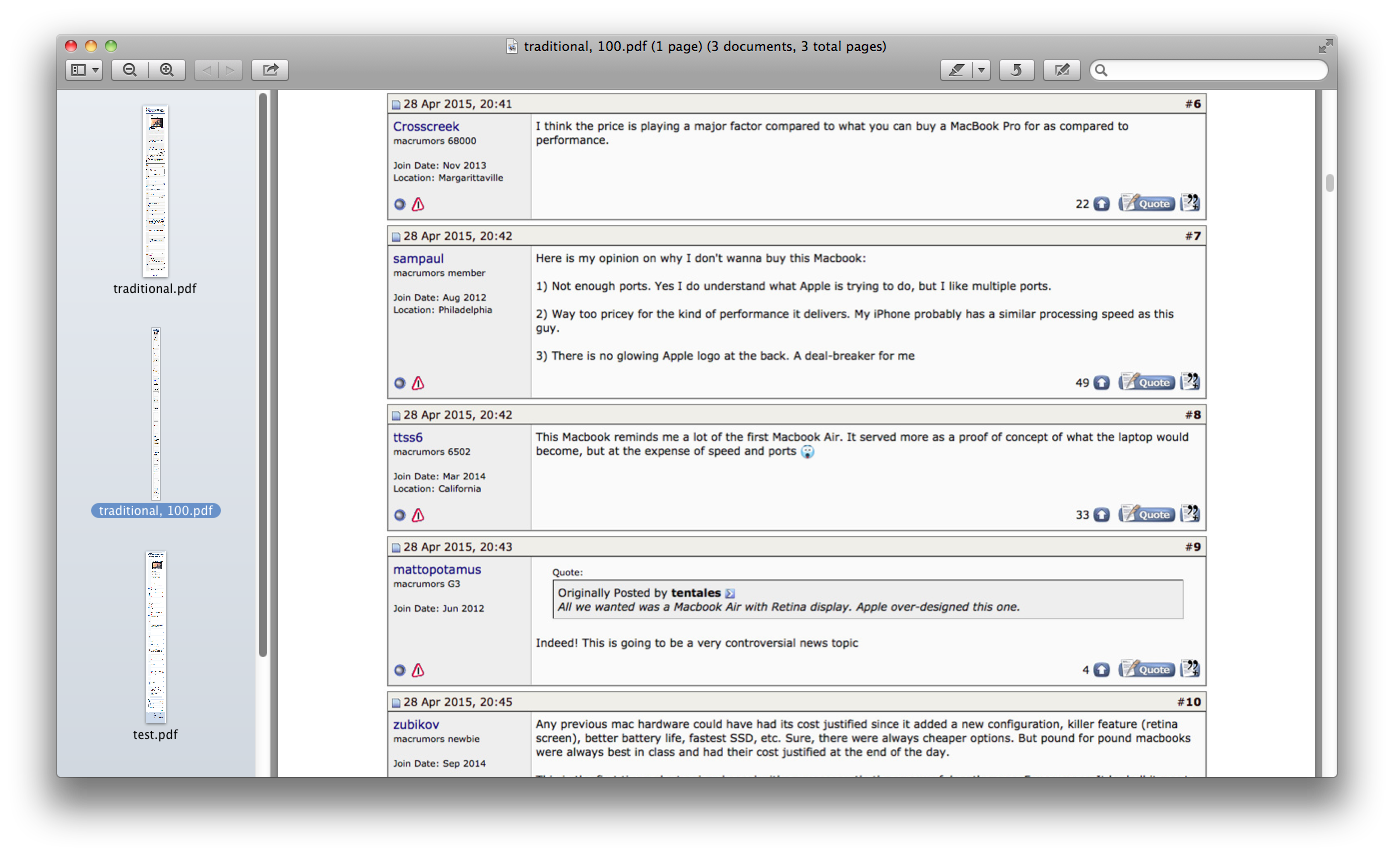Click the "test.pdf" file name label
Viewport: 1394px width, 856px height.
coord(156,735)
